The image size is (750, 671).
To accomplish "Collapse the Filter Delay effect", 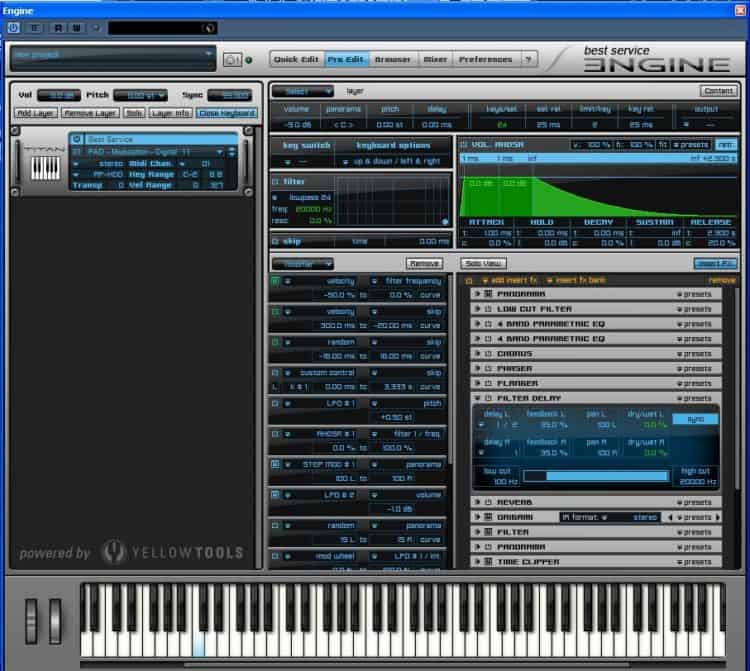I will point(477,398).
